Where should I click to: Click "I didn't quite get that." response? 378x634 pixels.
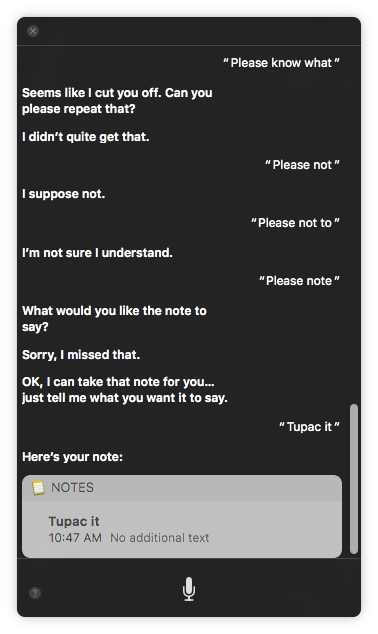click(86, 137)
